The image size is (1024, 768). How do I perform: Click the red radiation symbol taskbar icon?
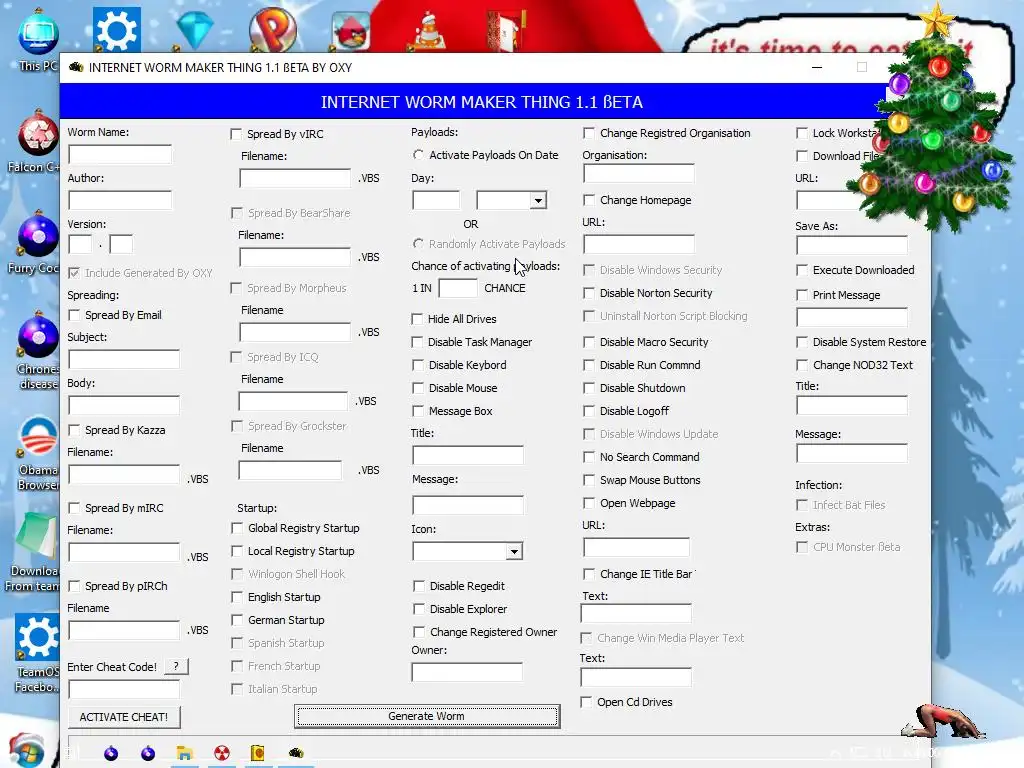(x=222, y=753)
